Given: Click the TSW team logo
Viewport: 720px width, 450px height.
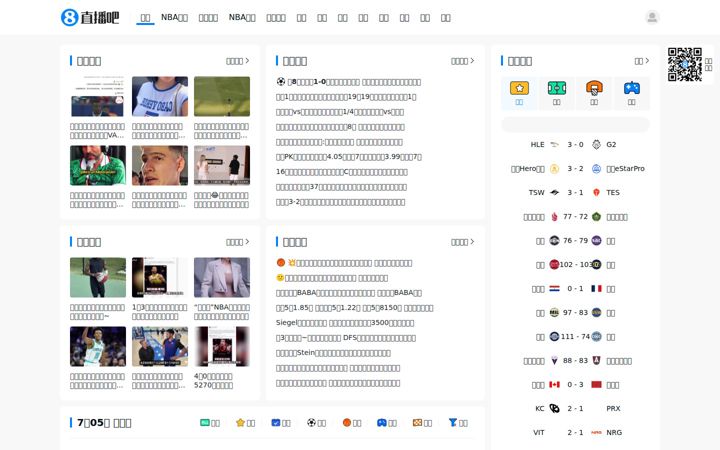Looking at the screenshot, I should [x=554, y=192].
